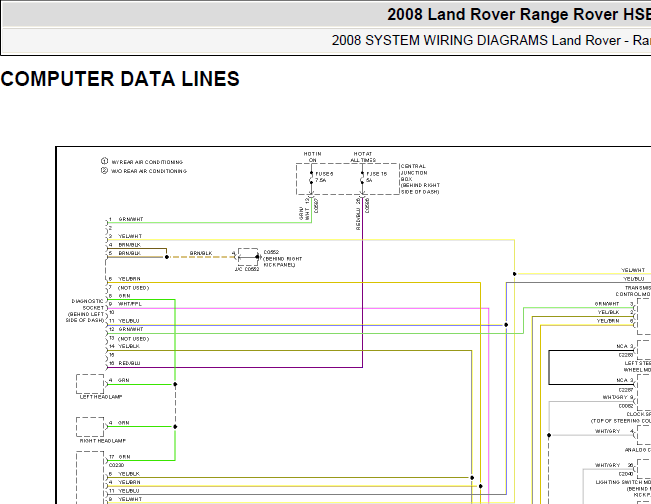The width and height of the screenshot is (651, 504).
Task: Click the C0587 connector label
Action: pos(316,206)
